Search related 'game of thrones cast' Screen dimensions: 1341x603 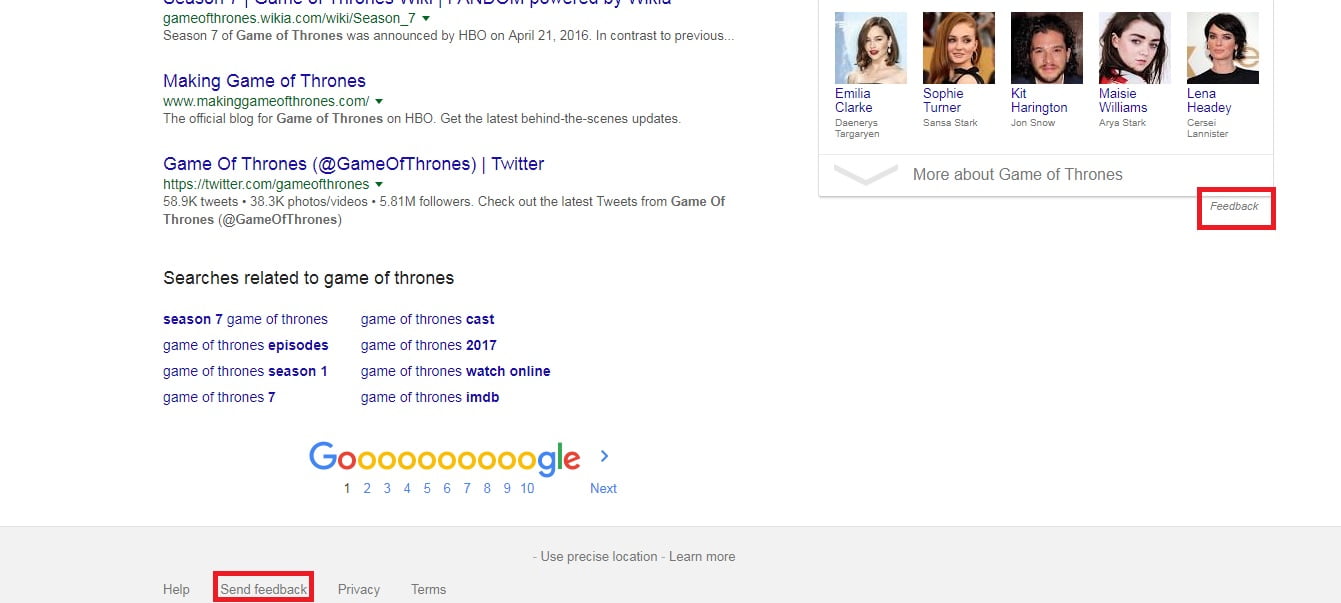(x=427, y=319)
